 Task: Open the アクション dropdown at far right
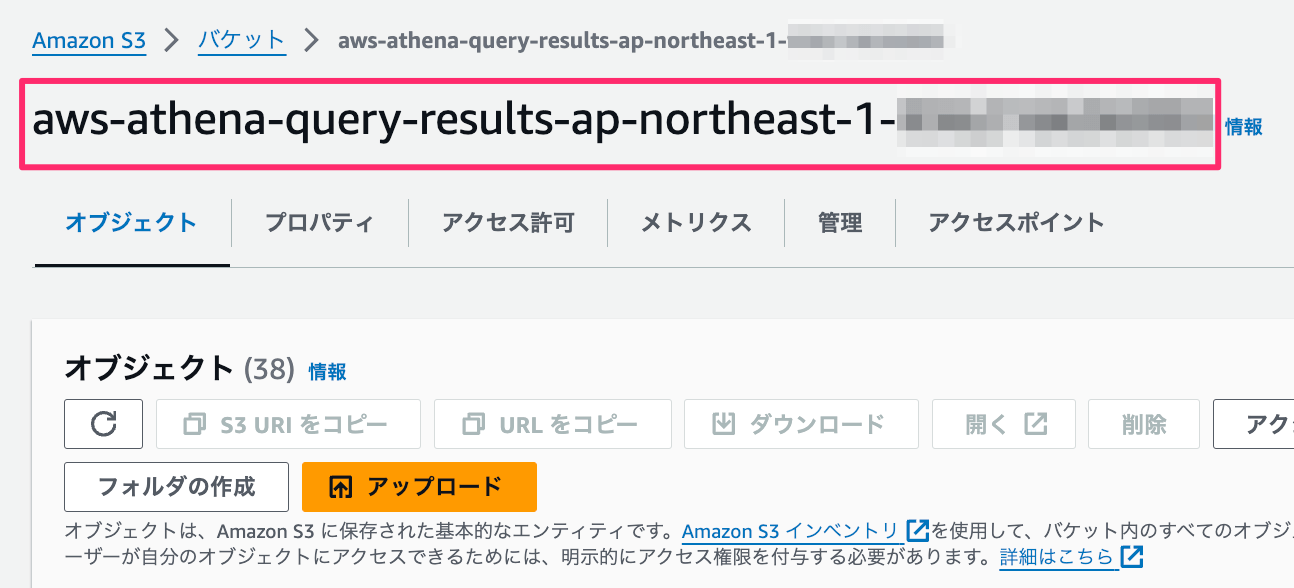[x=1266, y=423]
